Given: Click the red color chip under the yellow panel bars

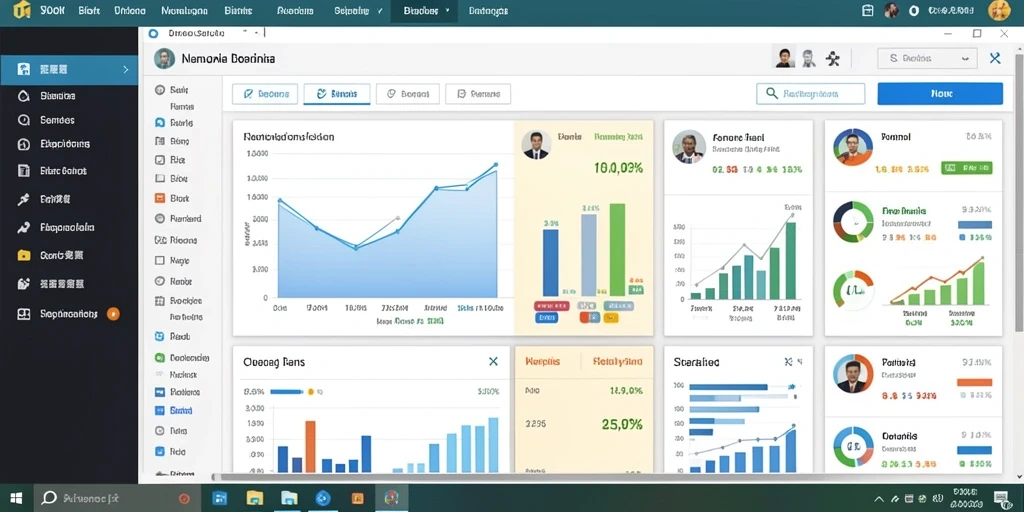Looking at the screenshot, I should coord(551,306).
